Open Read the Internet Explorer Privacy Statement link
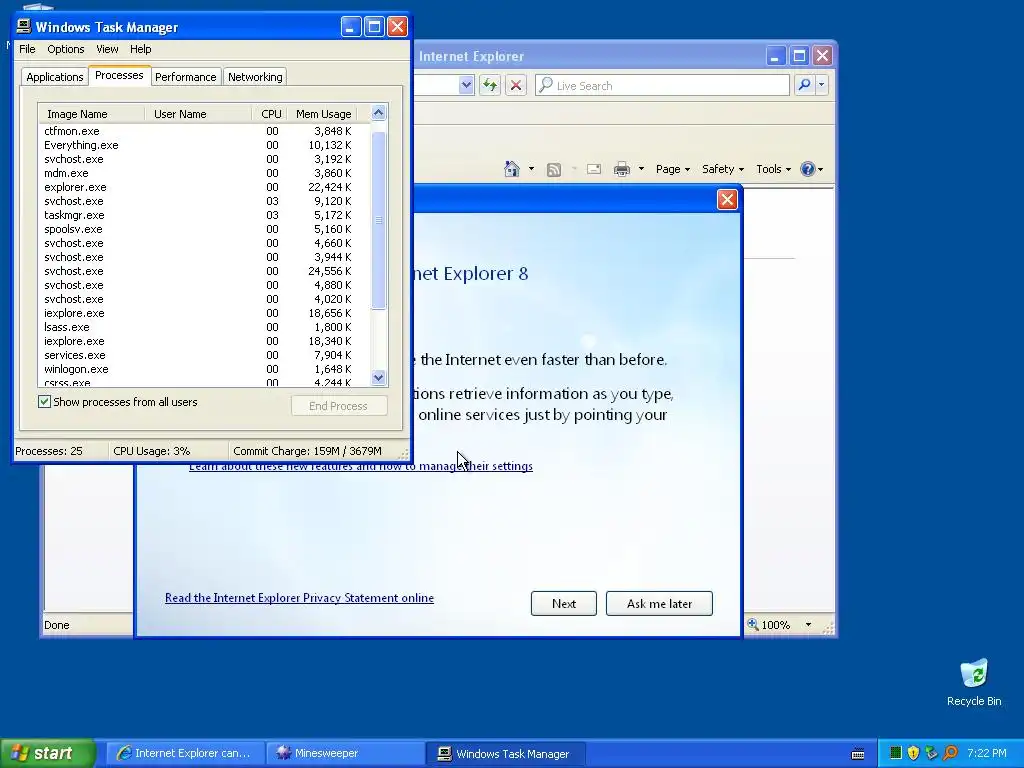1024x768 pixels. coord(299,598)
